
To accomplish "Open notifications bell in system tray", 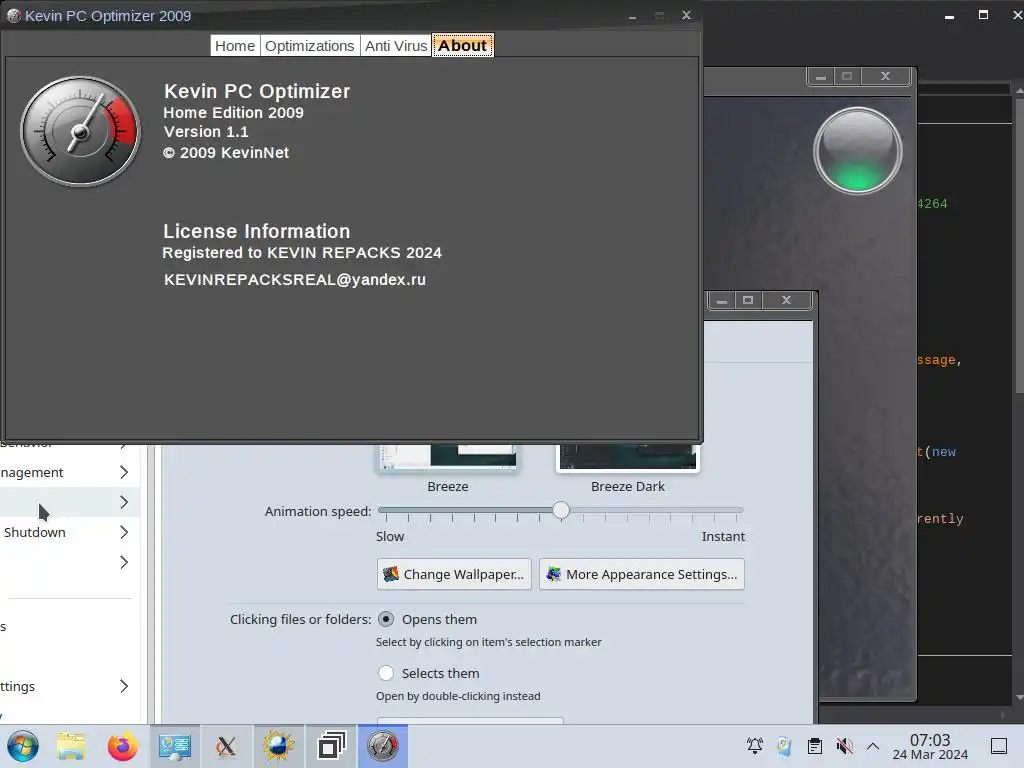I will coord(755,746).
